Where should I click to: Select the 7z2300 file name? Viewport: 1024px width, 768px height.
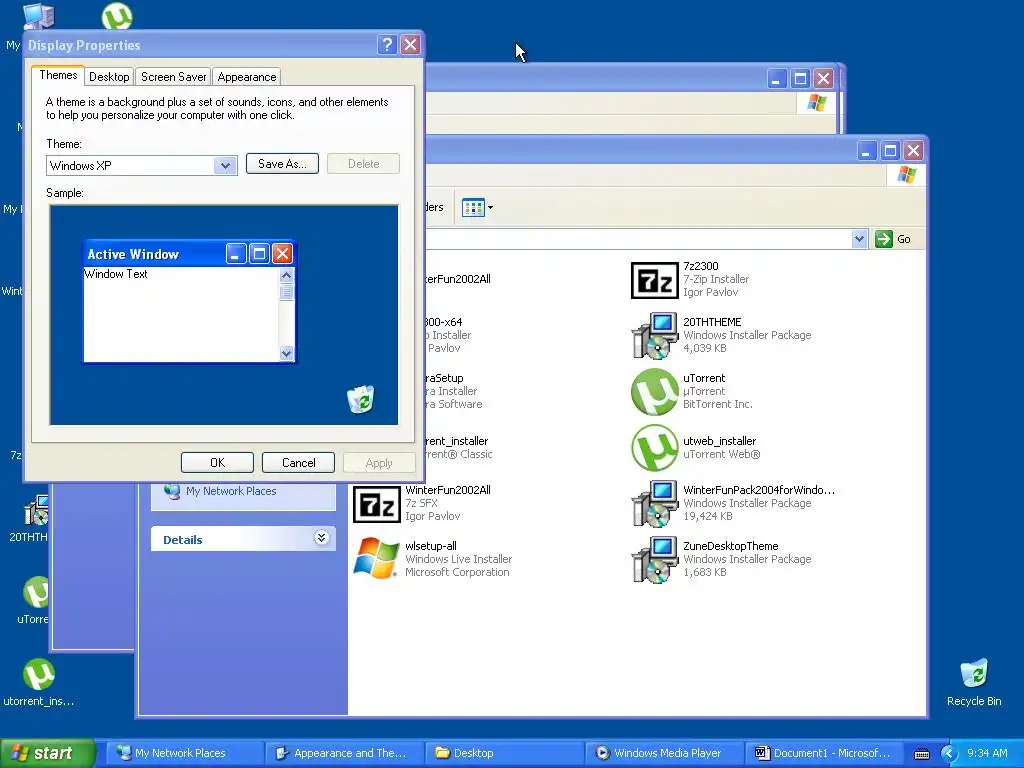point(701,266)
